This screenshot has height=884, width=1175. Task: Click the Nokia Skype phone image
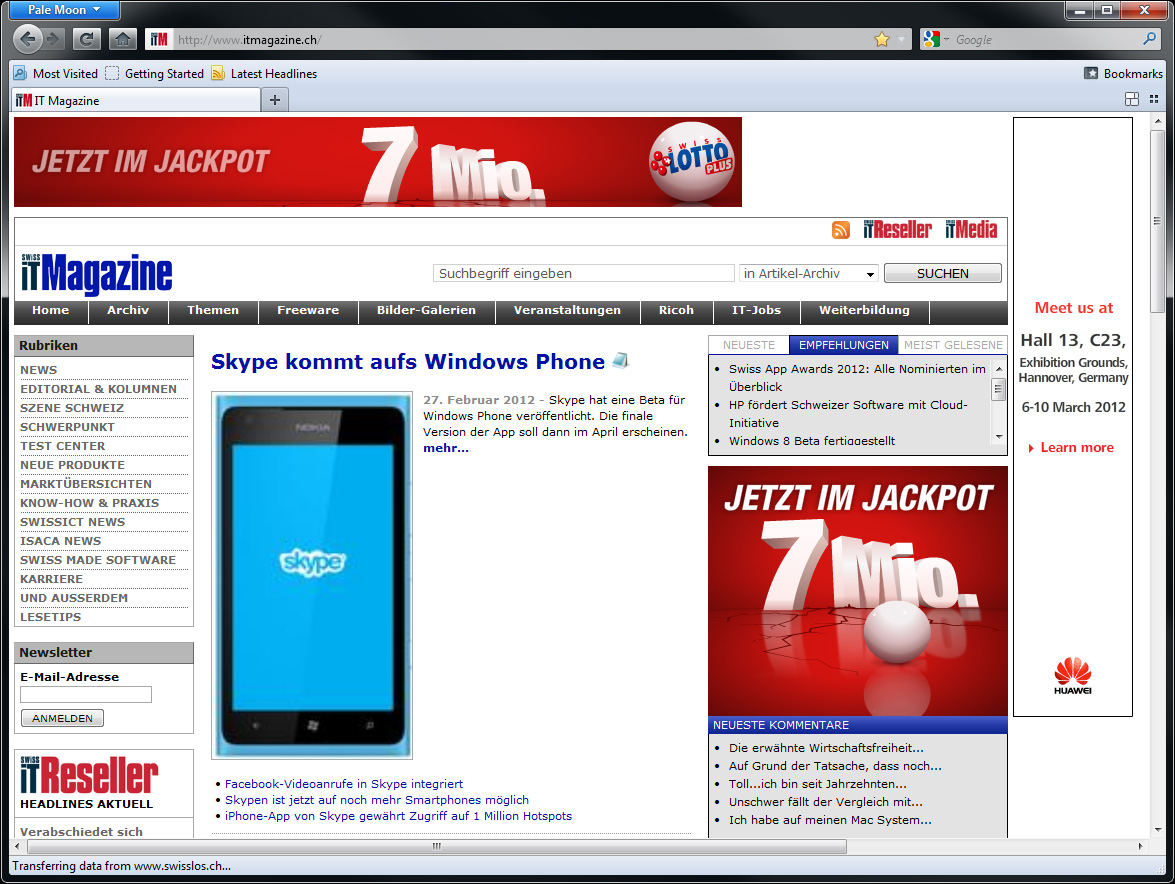click(312, 575)
